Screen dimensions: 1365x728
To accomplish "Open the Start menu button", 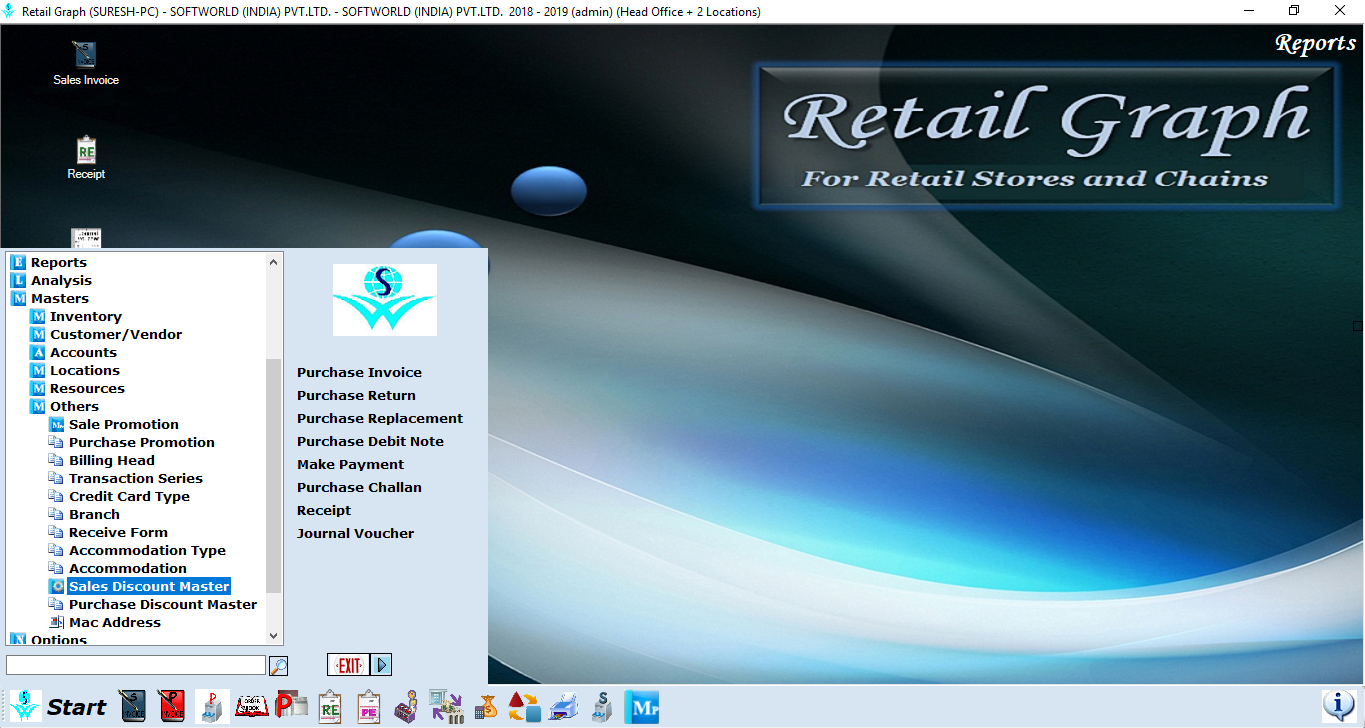I will (x=76, y=707).
